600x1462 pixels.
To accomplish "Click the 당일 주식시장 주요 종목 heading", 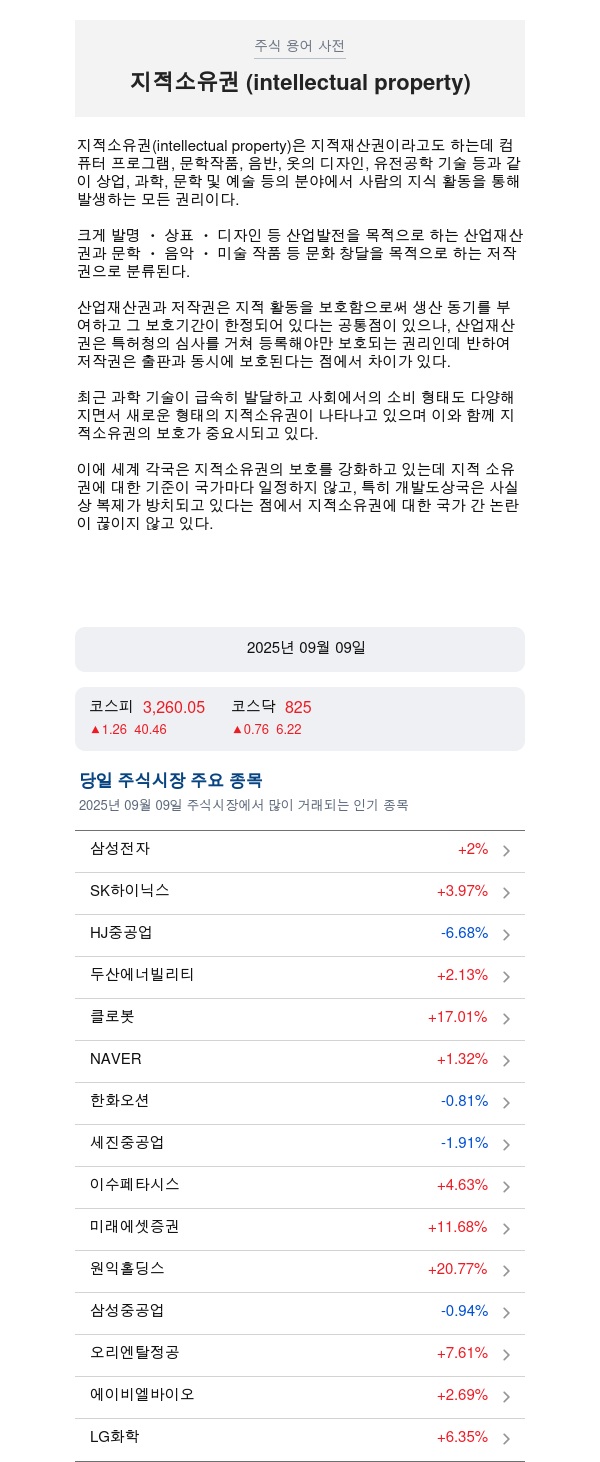I will (171, 781).
